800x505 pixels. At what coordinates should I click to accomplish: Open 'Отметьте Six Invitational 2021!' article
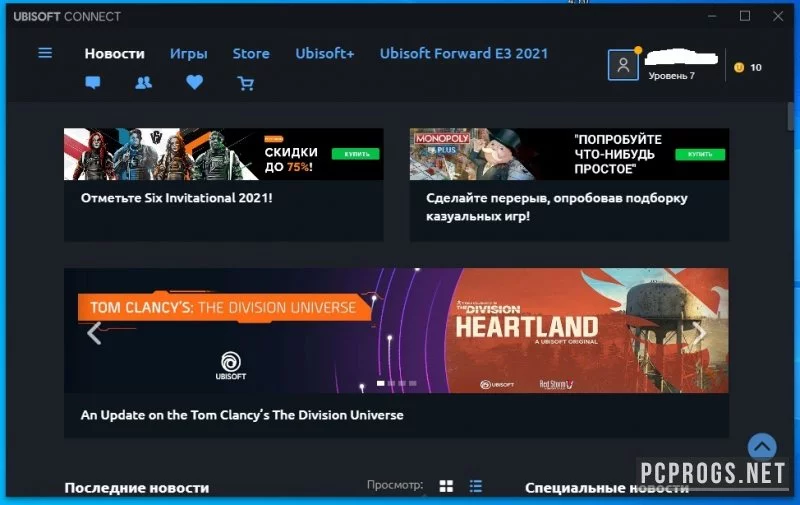(x=177, y=198)
